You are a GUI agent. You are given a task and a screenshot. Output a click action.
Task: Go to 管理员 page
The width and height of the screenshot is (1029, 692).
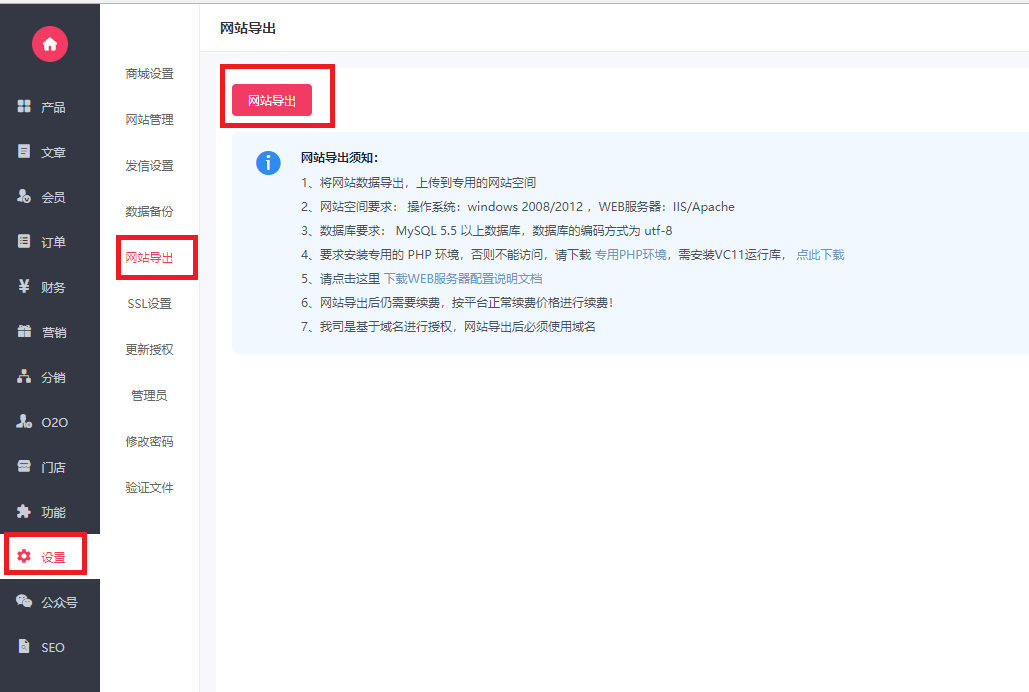[x=150, y=395]
